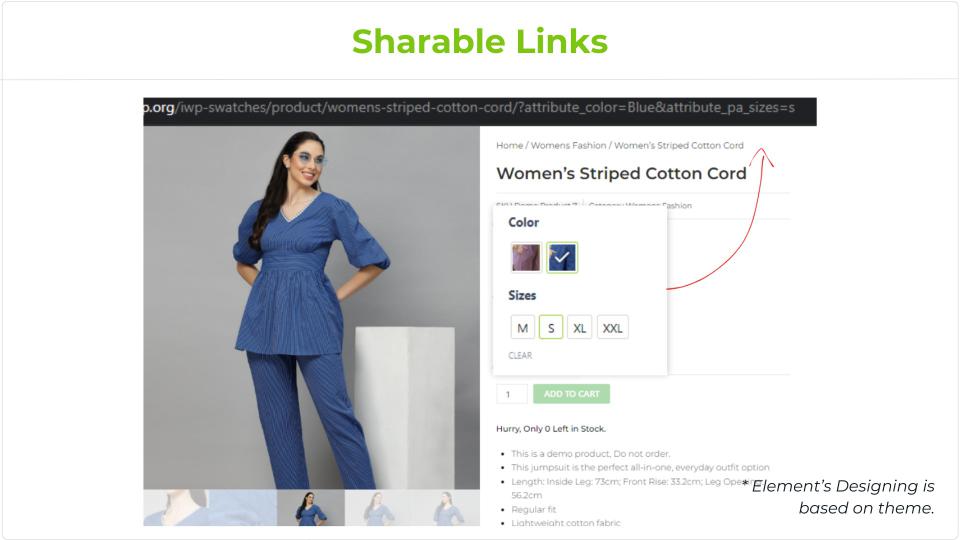Choose size S option

pyautogui.click(x=551, y=328)
